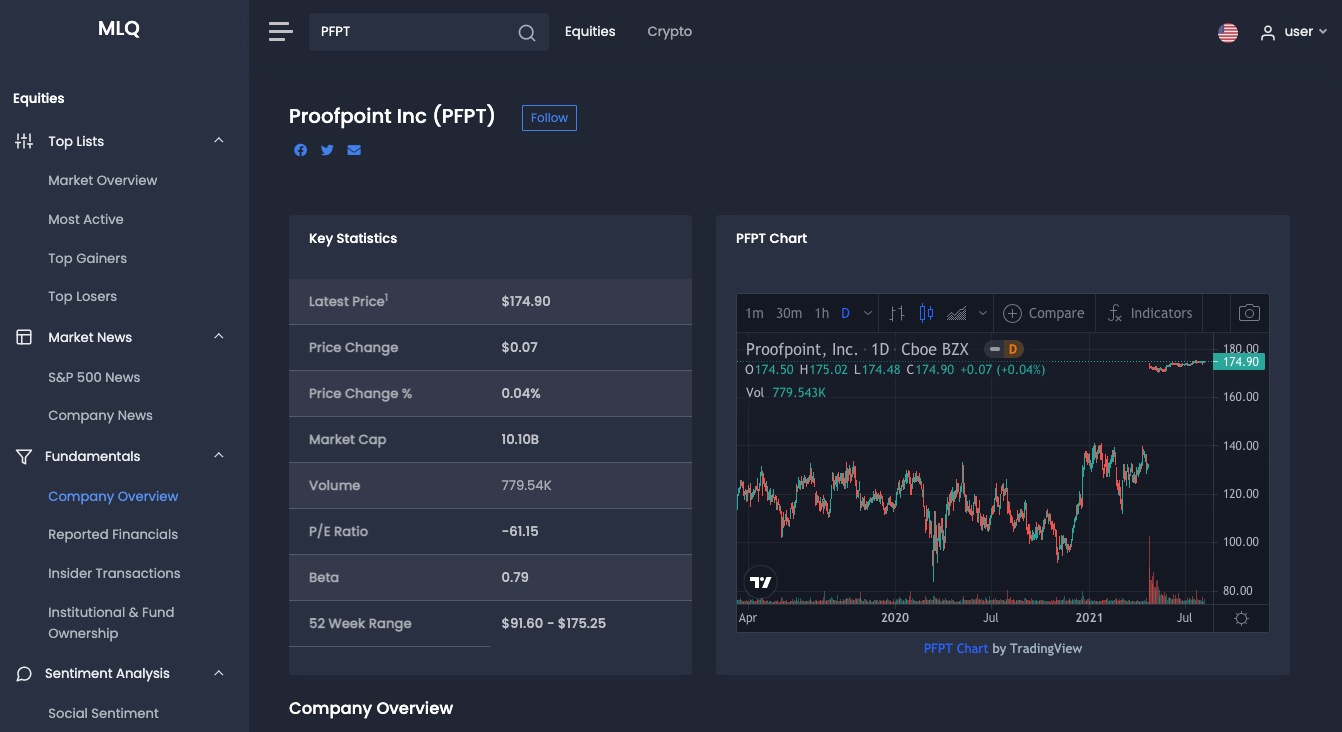Image resolution: width=1342 pixels, height=732 pixels.
Task: Click the orange D dividend badge
Action: coord(1012,349)
